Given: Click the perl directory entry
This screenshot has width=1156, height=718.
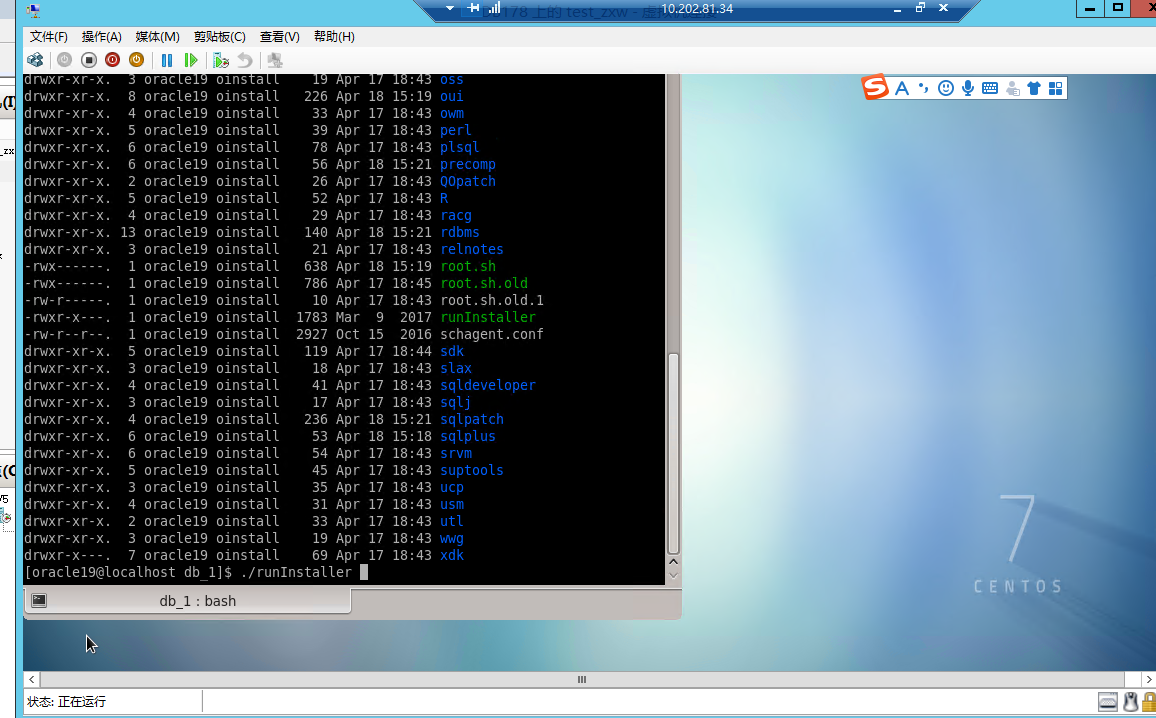Looking at the screenshot, I should click(x=456, y=130).
